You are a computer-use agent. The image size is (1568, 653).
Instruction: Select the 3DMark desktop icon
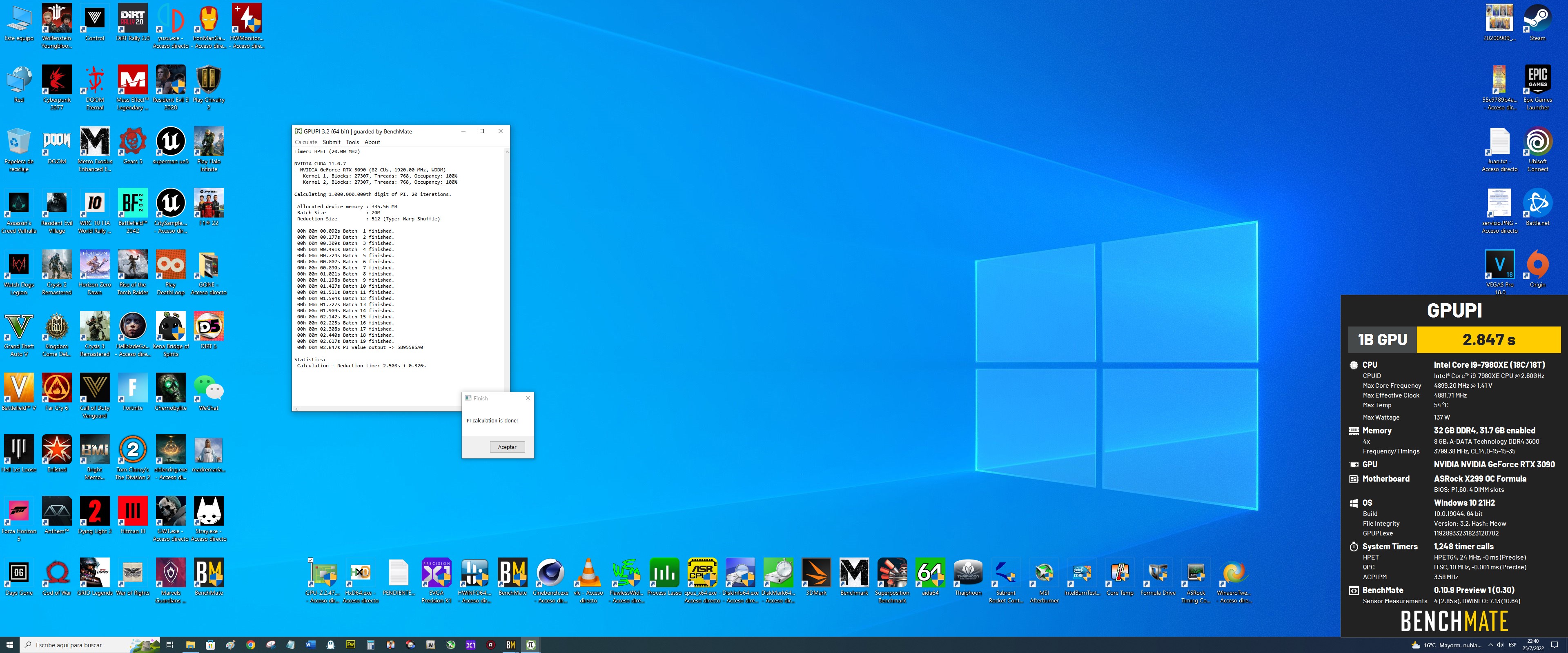[x=816, y=577]
